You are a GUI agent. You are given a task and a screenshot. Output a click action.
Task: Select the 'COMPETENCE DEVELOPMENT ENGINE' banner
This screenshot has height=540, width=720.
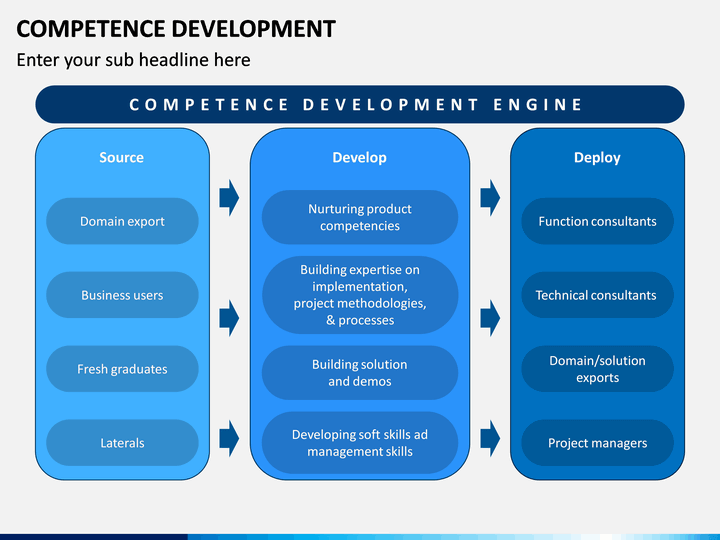coord(360,104)
